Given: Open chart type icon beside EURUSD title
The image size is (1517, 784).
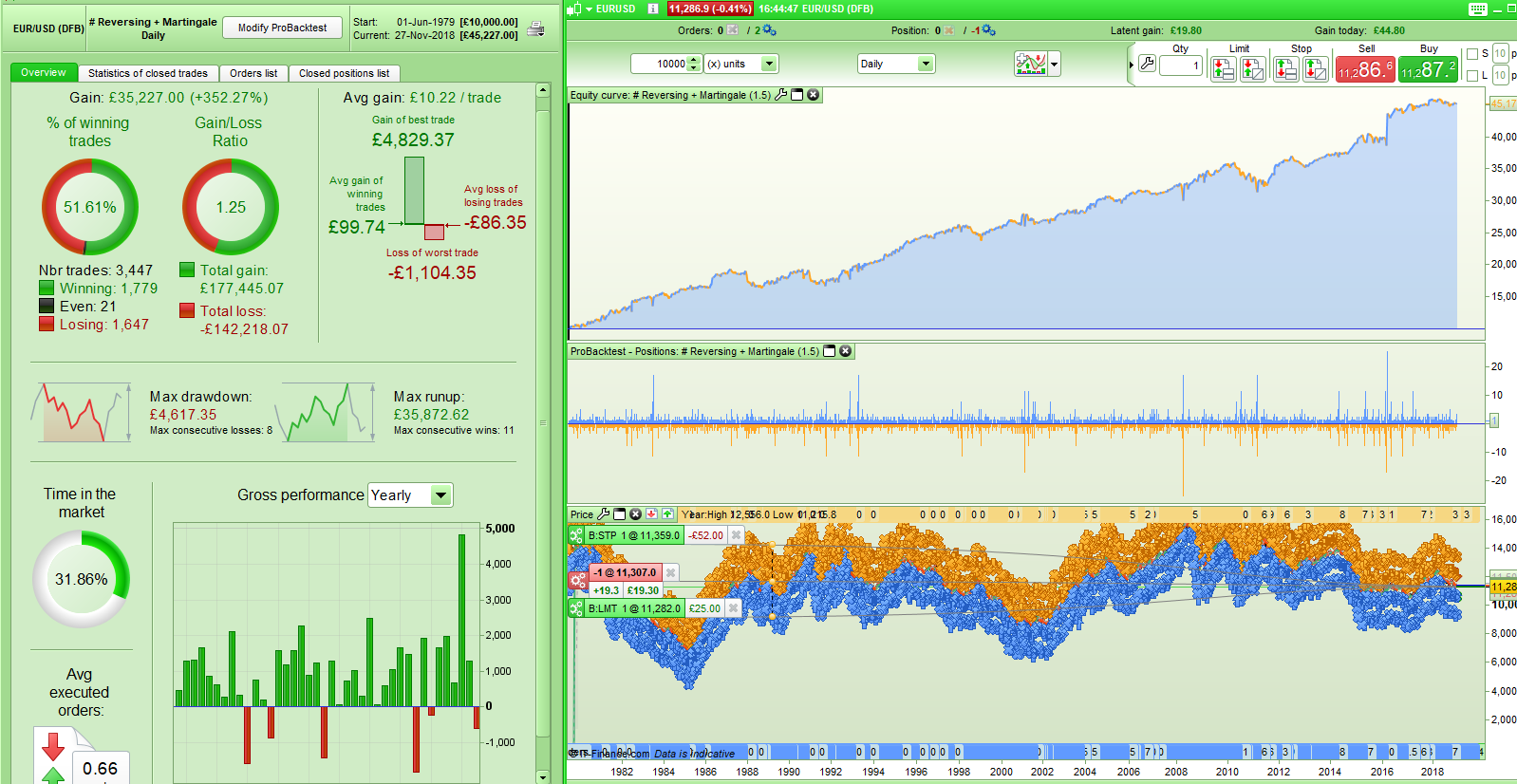Looking at the screenshot, I should (573, 9).
